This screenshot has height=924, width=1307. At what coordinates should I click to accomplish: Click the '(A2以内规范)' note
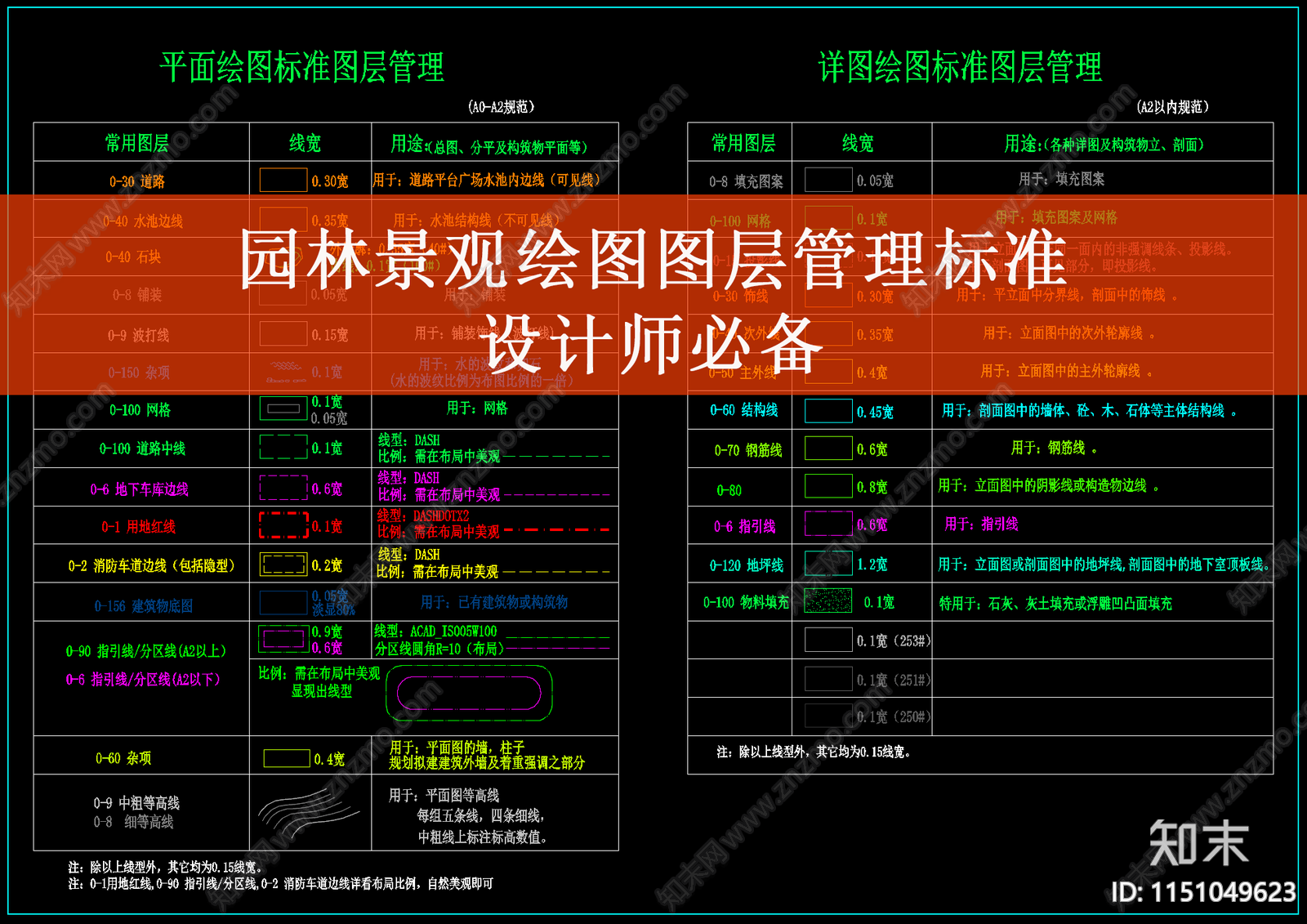click(1172, 107)
